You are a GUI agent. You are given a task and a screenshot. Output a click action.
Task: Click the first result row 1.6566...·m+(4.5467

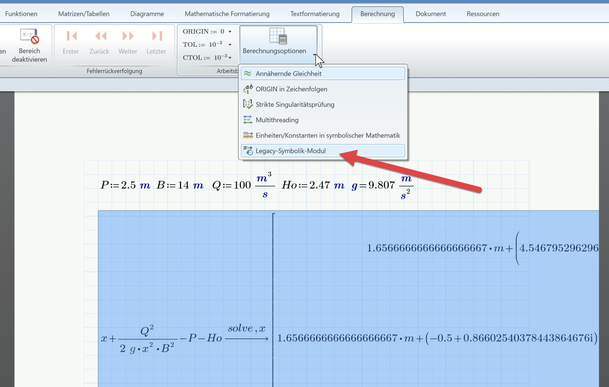483,248
